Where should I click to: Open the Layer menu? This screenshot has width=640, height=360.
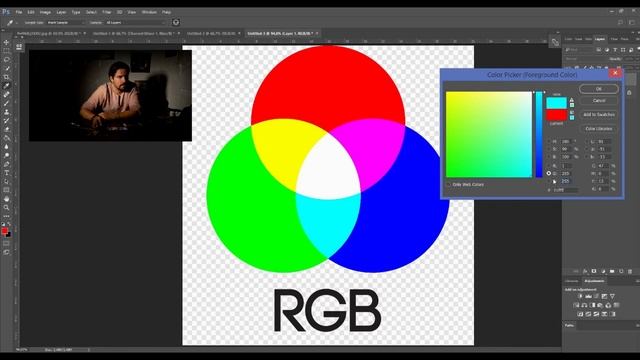pos(61,12)
